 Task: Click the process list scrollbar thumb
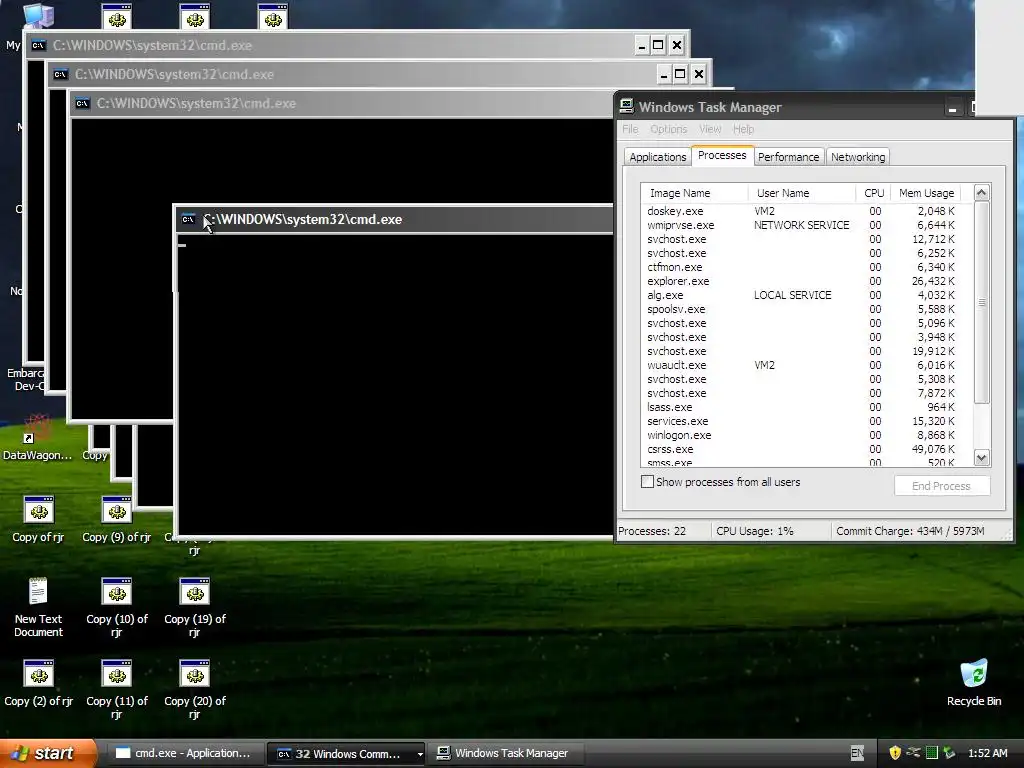[x=981, y=302]
